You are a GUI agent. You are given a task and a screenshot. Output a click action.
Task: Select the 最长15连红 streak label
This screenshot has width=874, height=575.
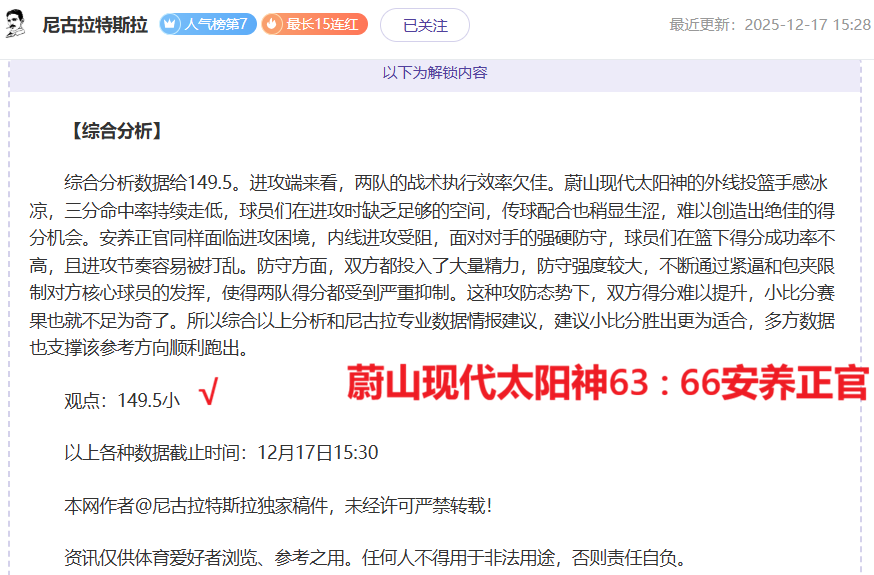click(323, 25)
